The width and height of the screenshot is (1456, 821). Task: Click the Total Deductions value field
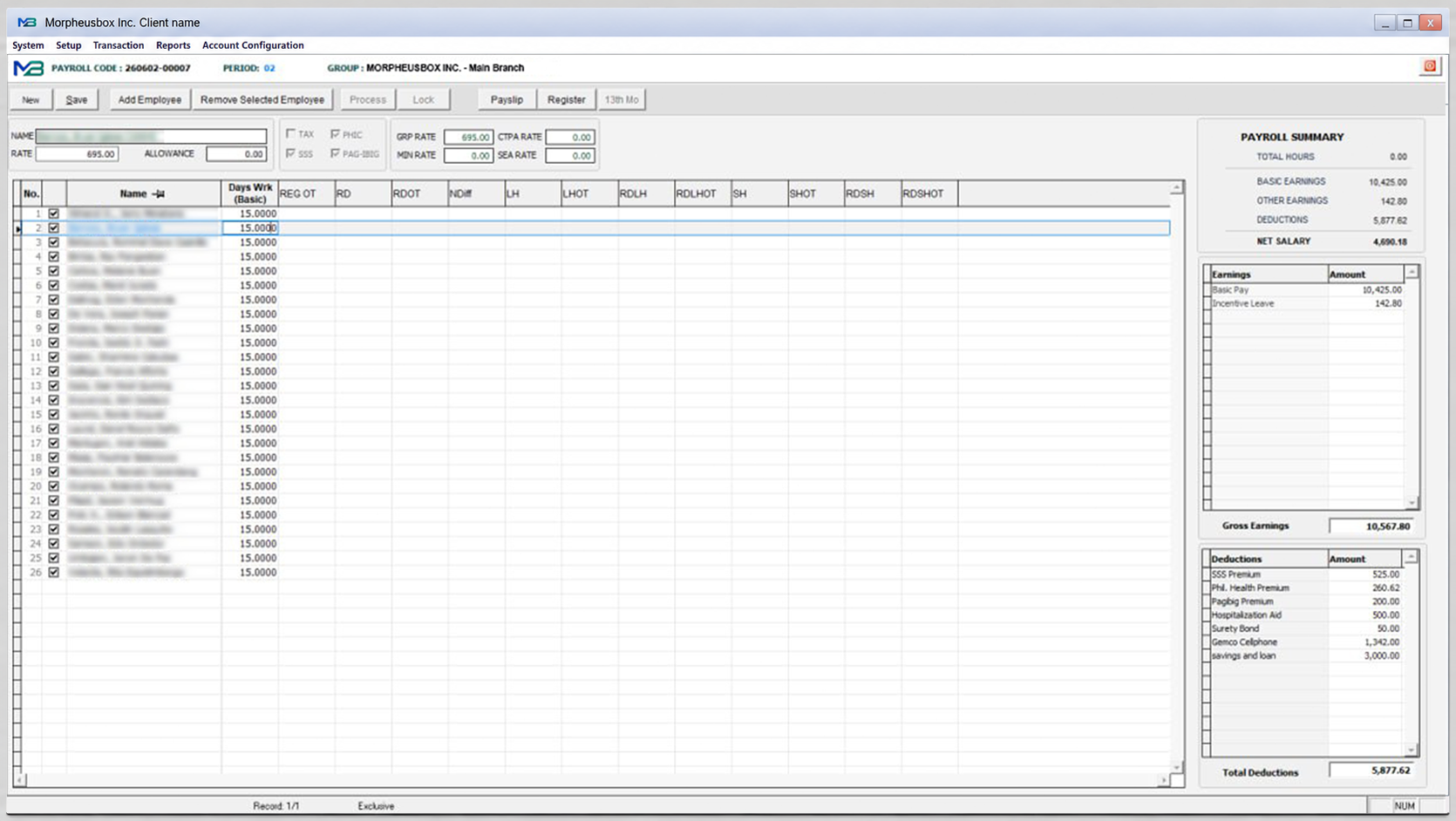[1371, 770]
